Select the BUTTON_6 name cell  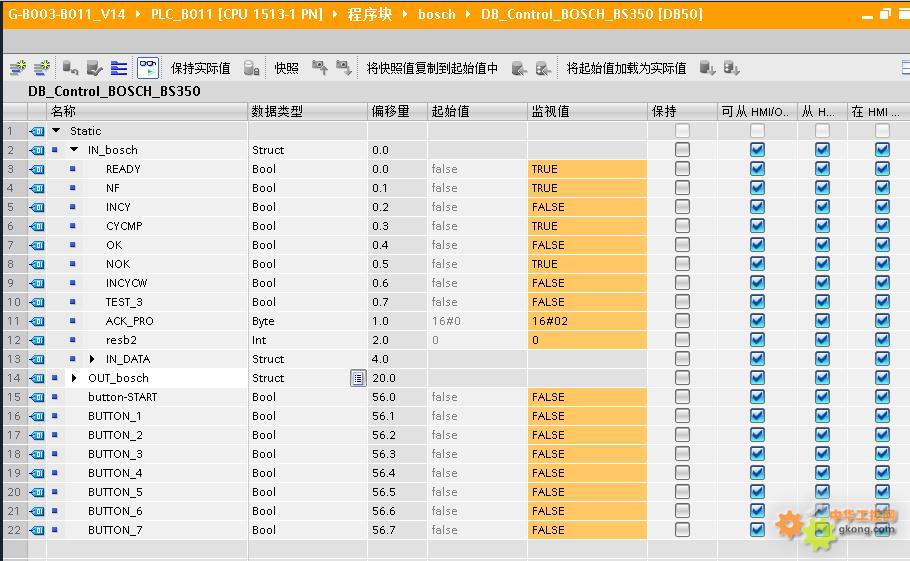147,511
